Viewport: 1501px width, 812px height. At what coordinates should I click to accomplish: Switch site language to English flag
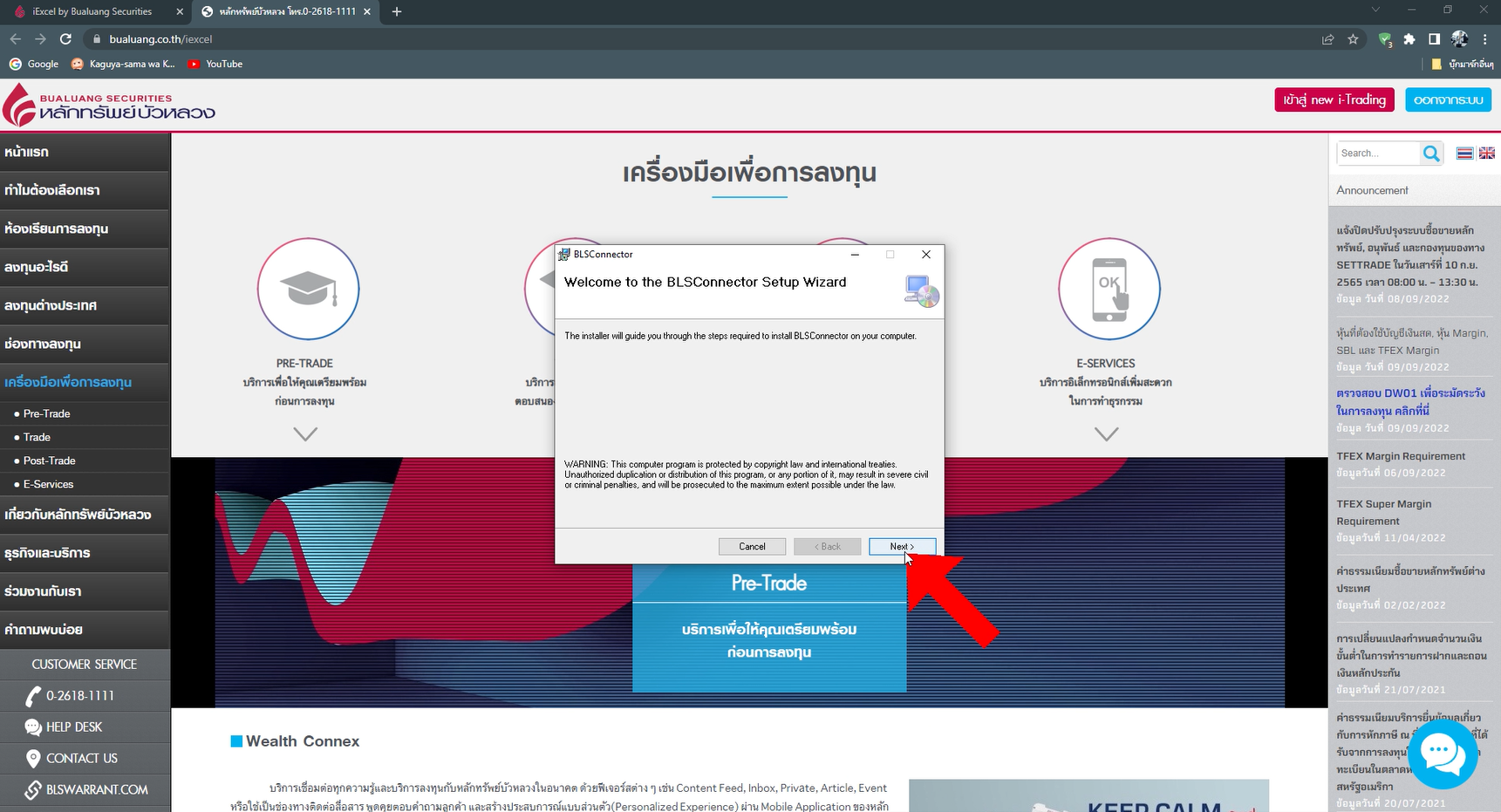[1487, 154]
